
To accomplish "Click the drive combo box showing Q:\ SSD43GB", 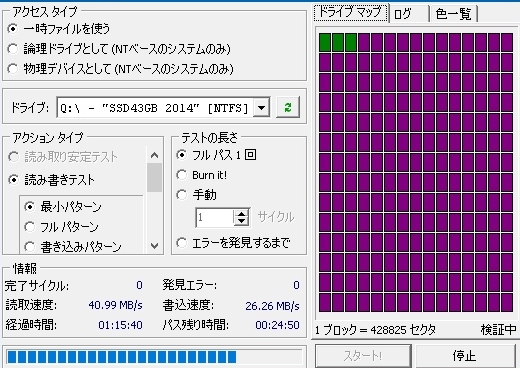I will [163, 108].
